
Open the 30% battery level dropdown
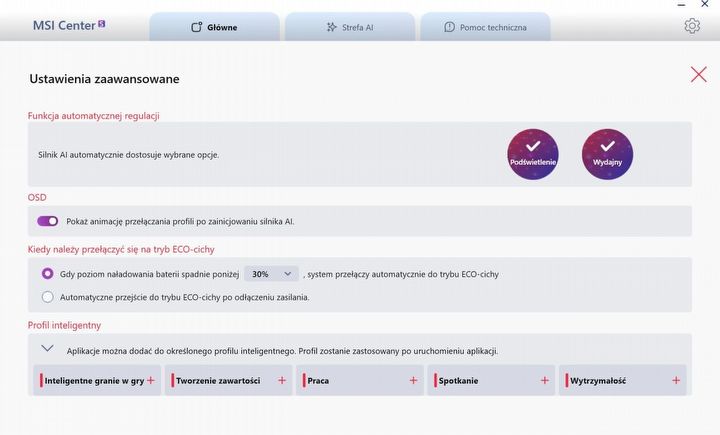272,273
